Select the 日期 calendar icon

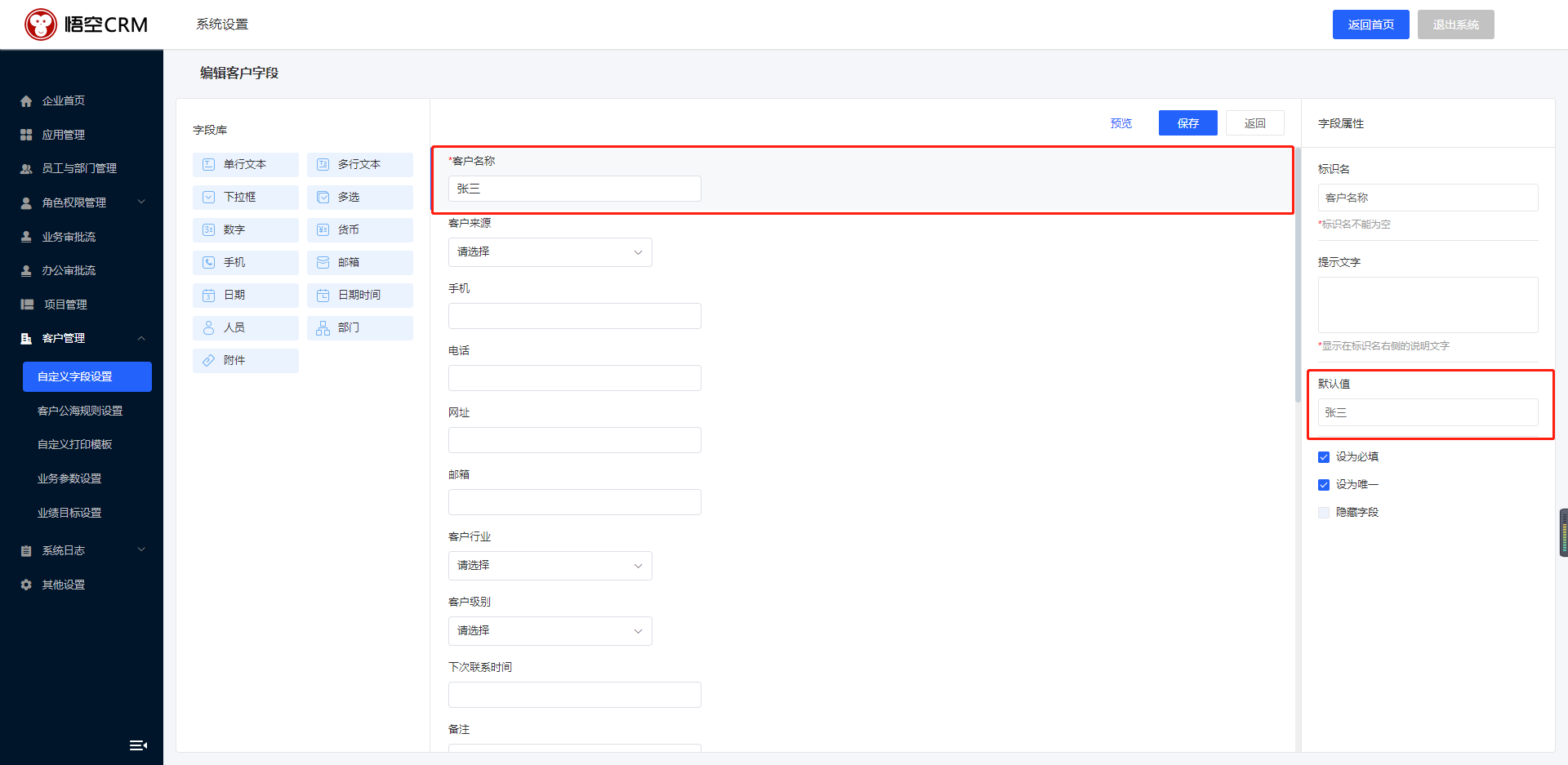pos(208,295)
